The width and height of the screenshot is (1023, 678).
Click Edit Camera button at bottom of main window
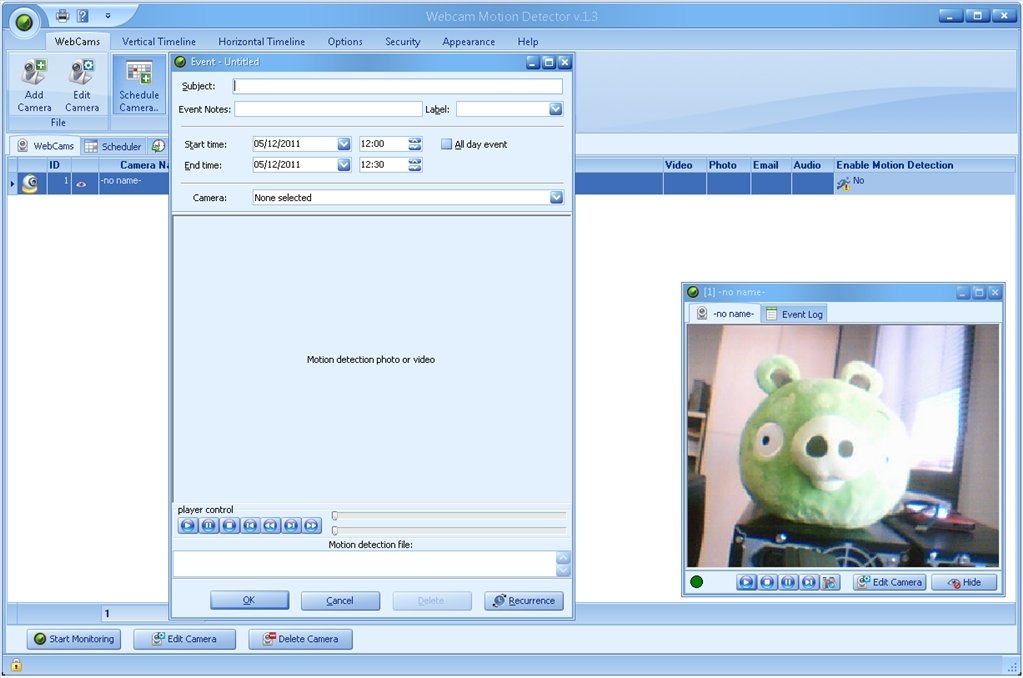coord(185,639)
